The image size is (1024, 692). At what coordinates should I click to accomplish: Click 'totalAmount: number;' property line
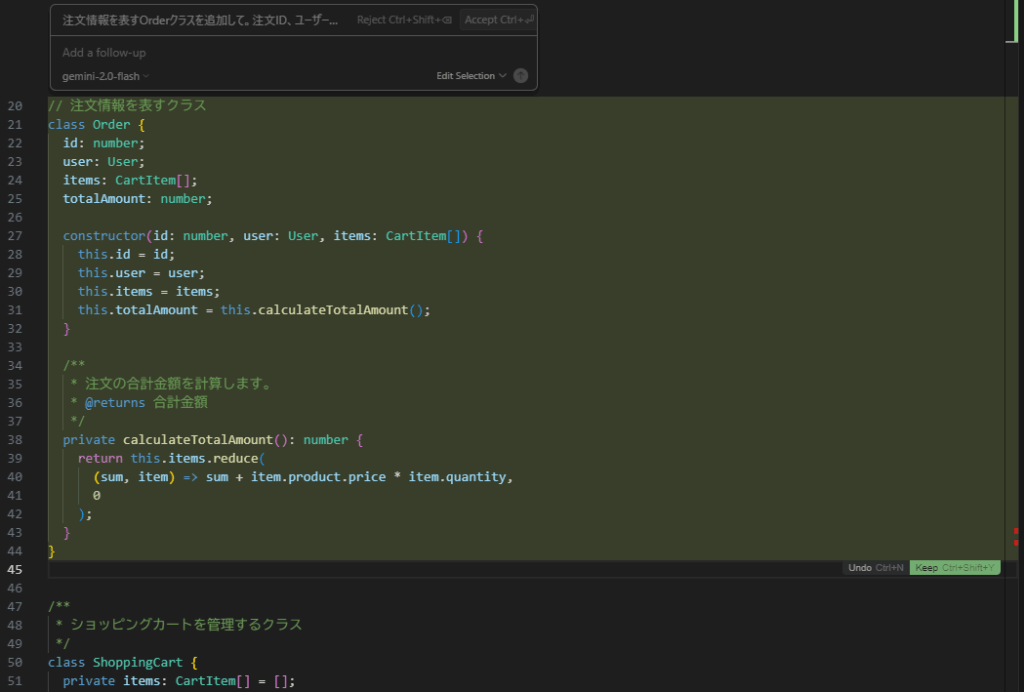click(137, 198)
